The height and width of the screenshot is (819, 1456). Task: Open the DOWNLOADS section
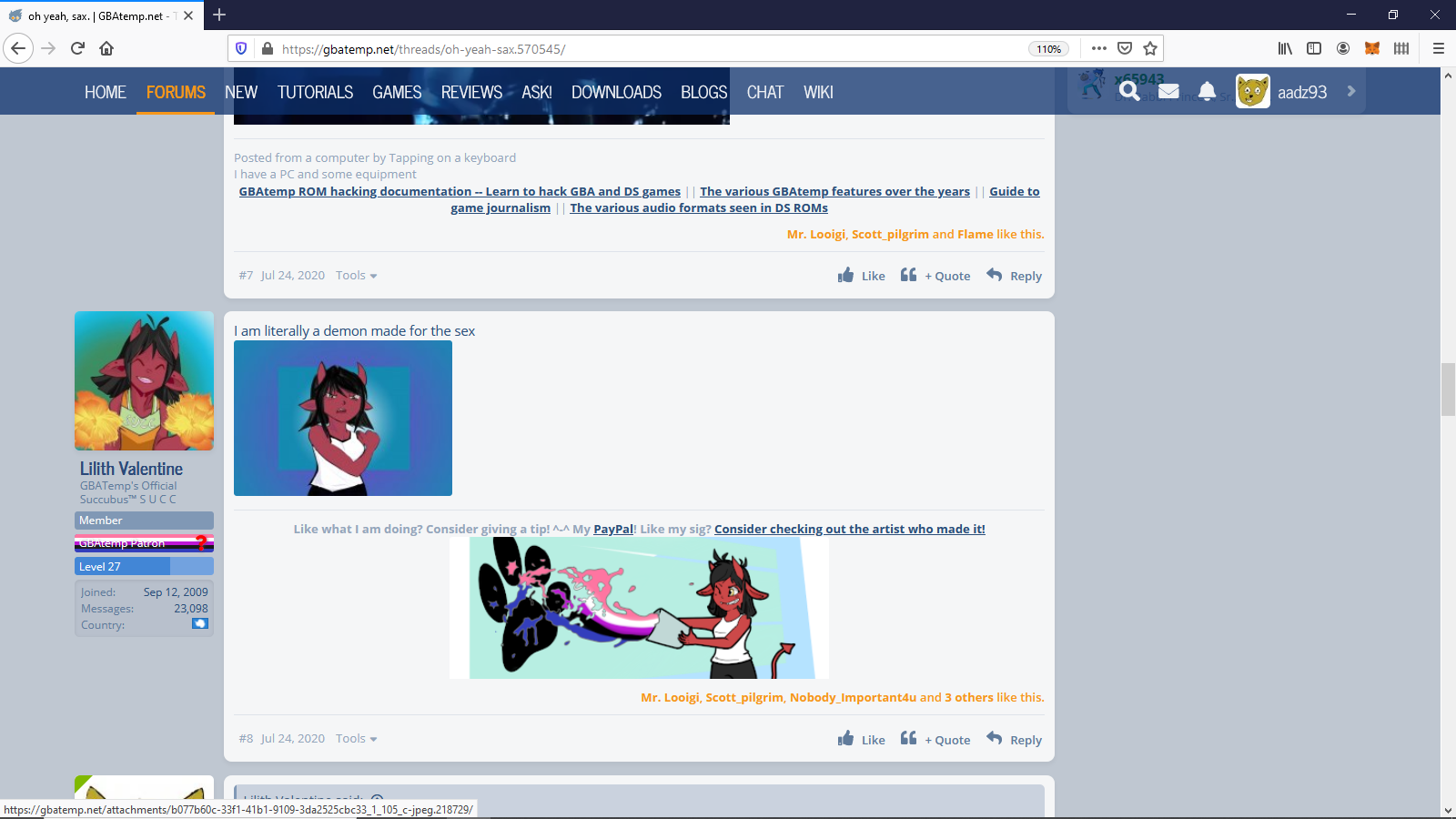[x=616, y=92]
